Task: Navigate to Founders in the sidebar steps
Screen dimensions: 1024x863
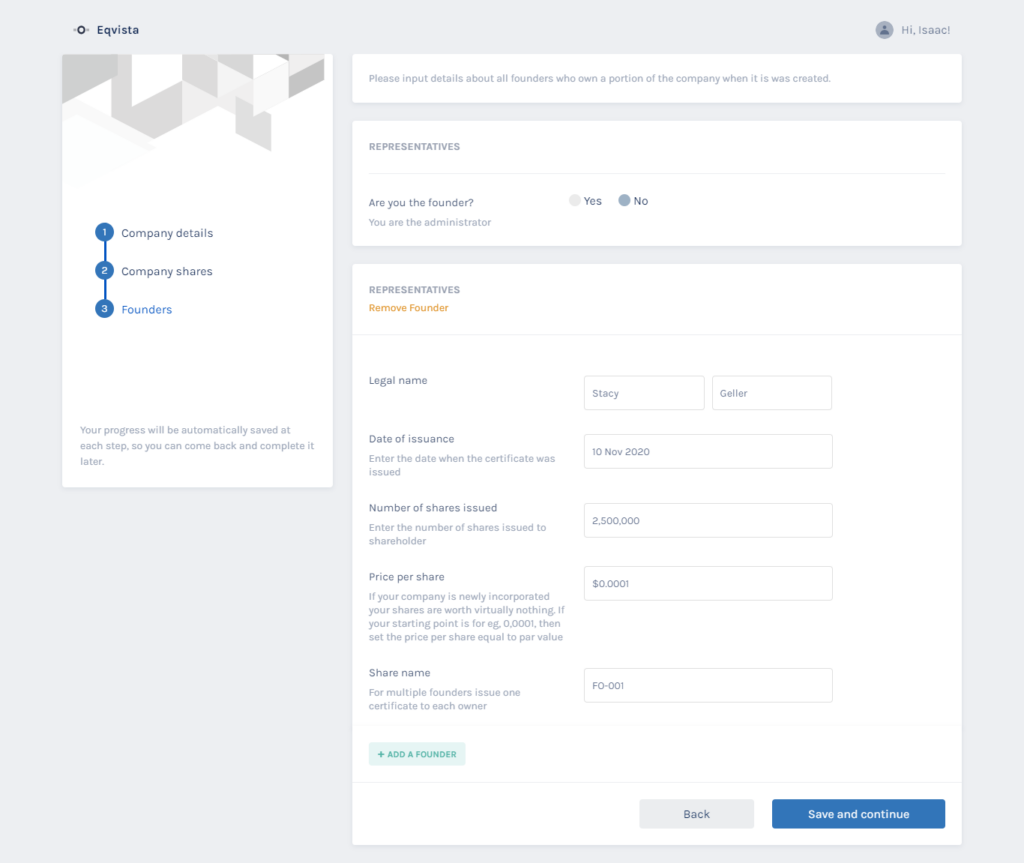Action: [146, 309]
